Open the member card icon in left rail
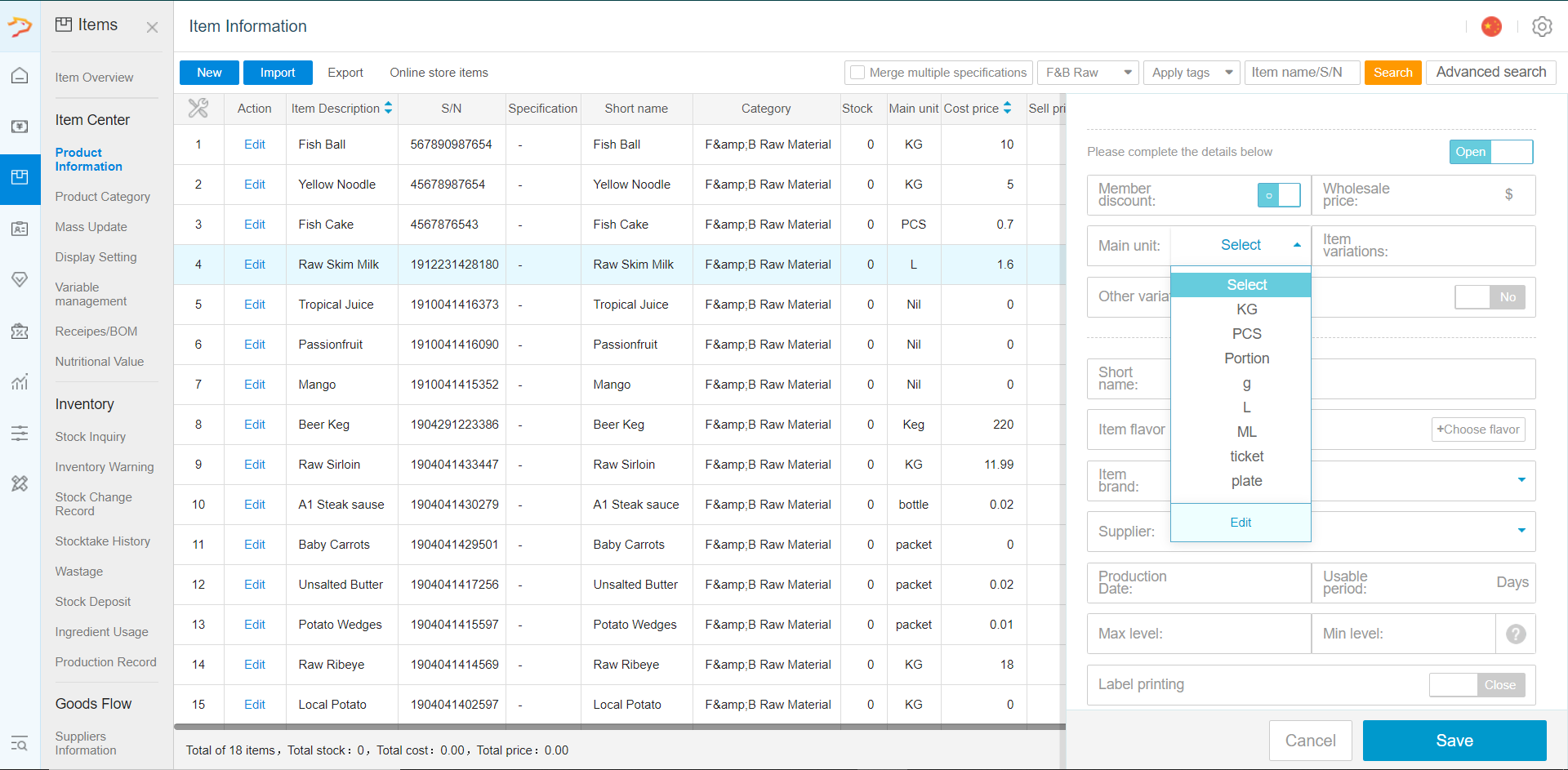Image resolution: width=1568 pixels, height=770 pixels. (x=20, y=229)
